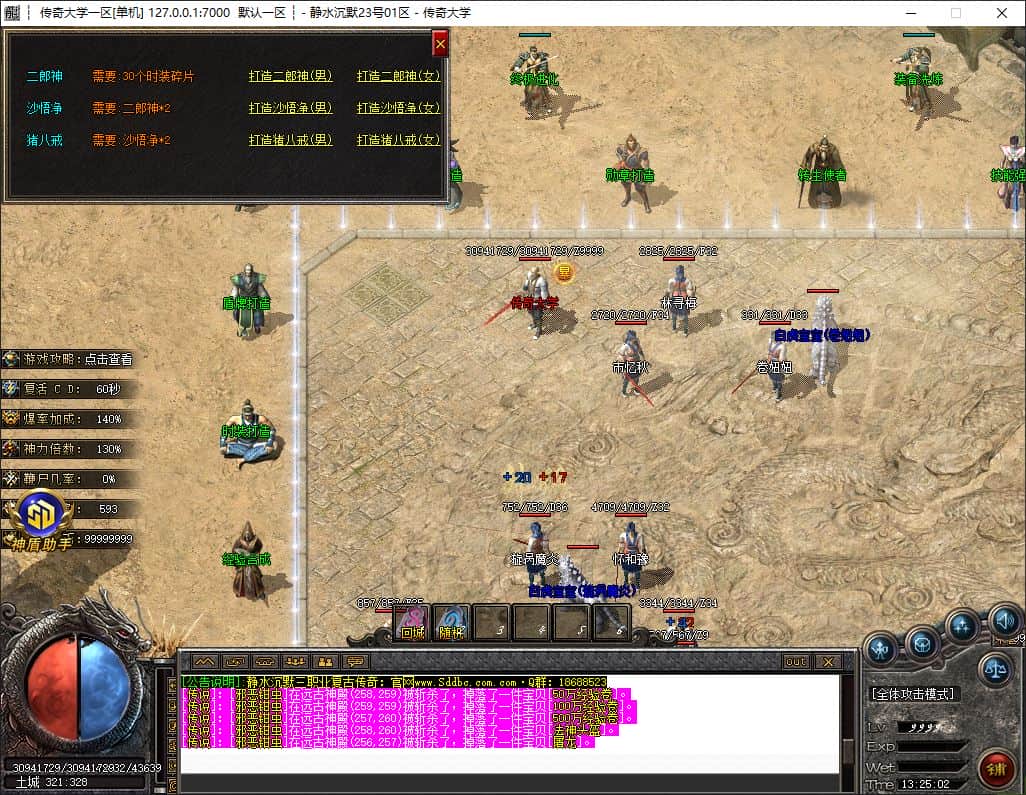Click 打造猪八戒(男) link
1026x795 pixels.
tap(291, 139)
